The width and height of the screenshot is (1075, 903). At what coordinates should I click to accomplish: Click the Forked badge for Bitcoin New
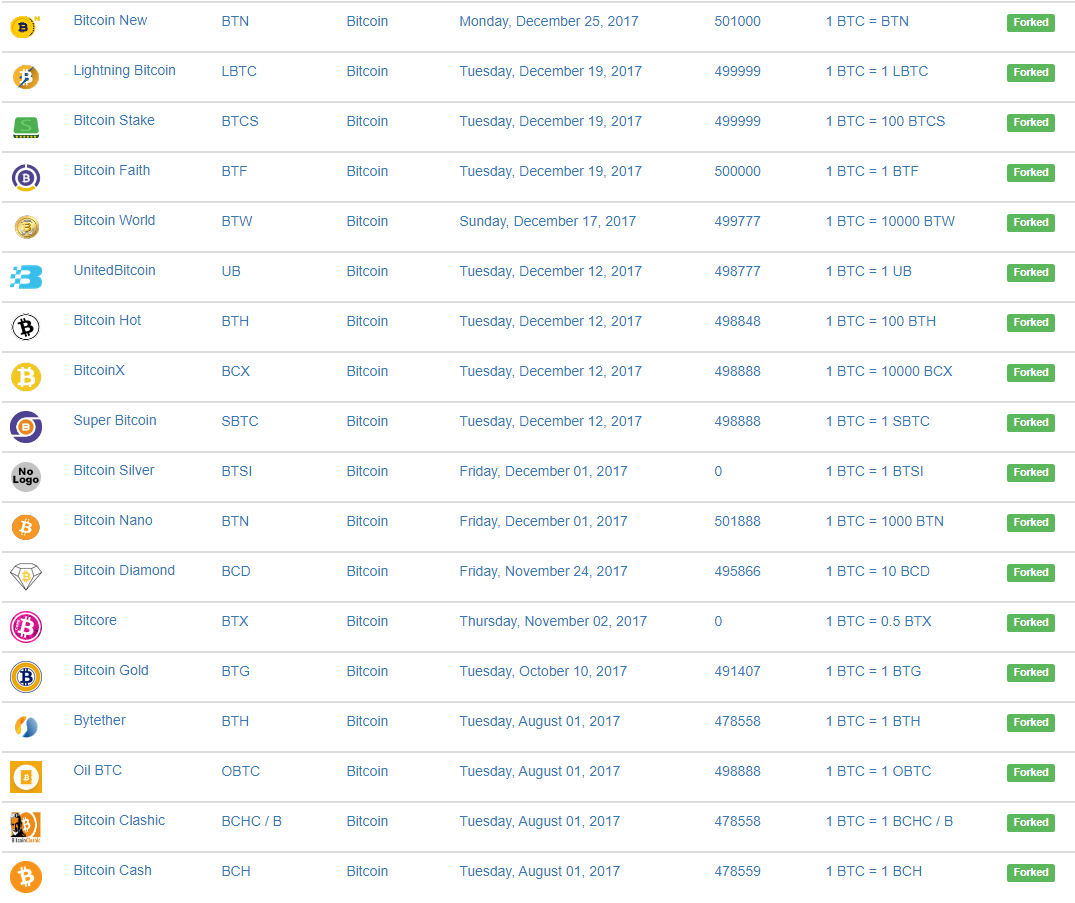1030,23
